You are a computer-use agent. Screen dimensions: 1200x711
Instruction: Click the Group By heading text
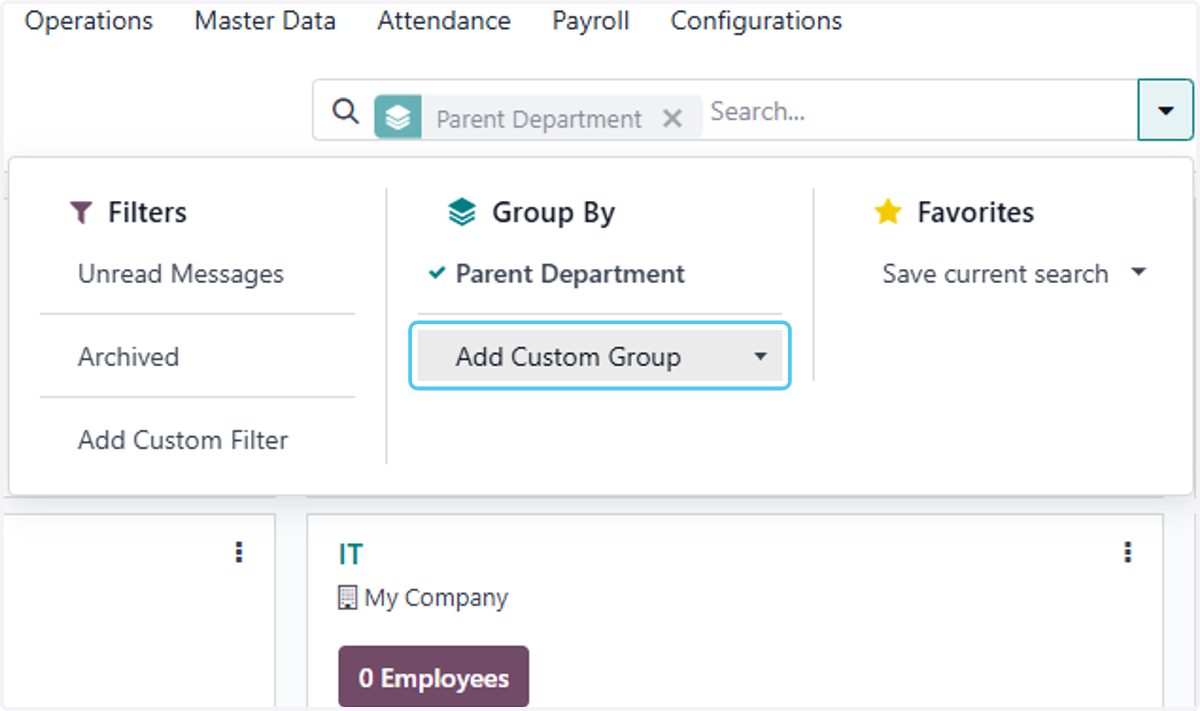pyautogui.click(x=553, y=212)
